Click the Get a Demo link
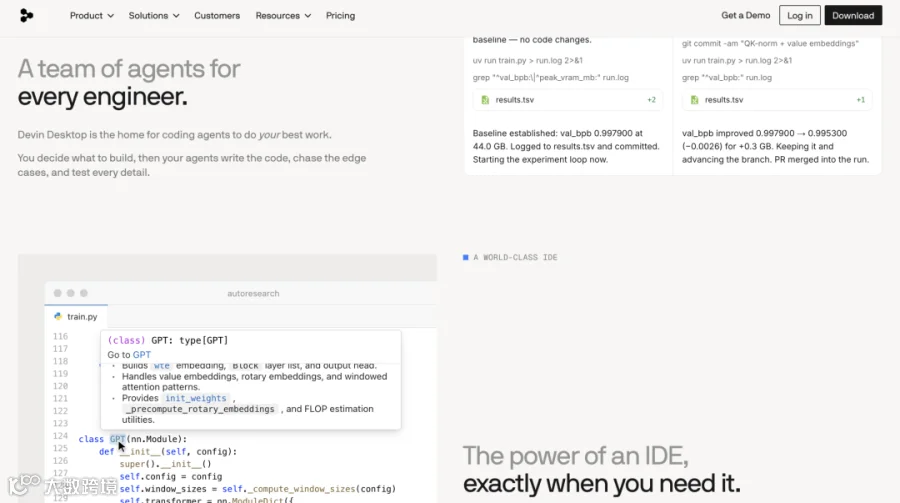 point(746,16)
